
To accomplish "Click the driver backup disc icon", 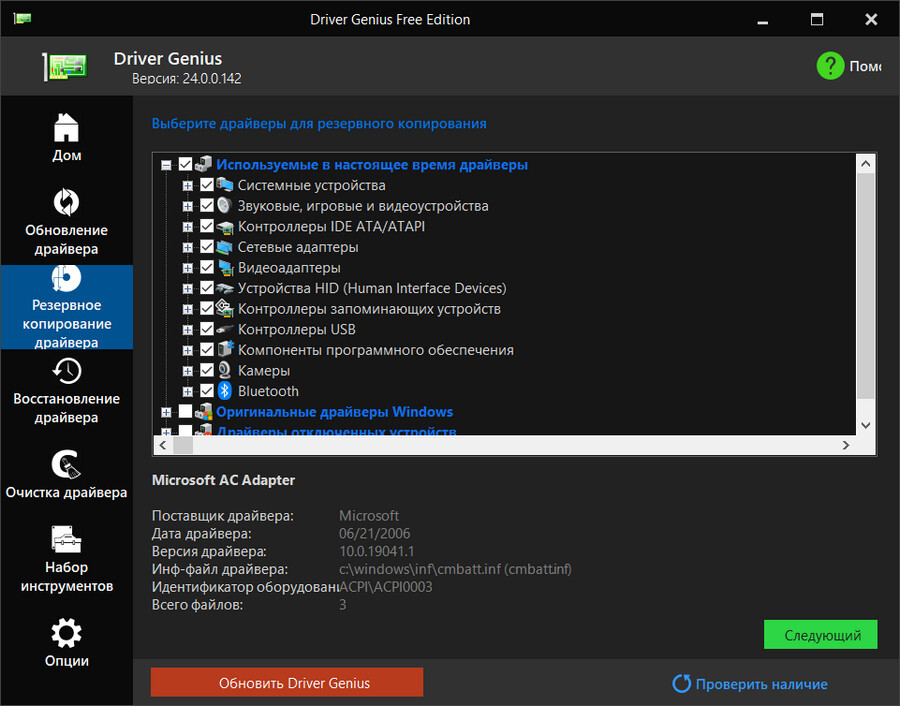I will click(x=66, y=278).
